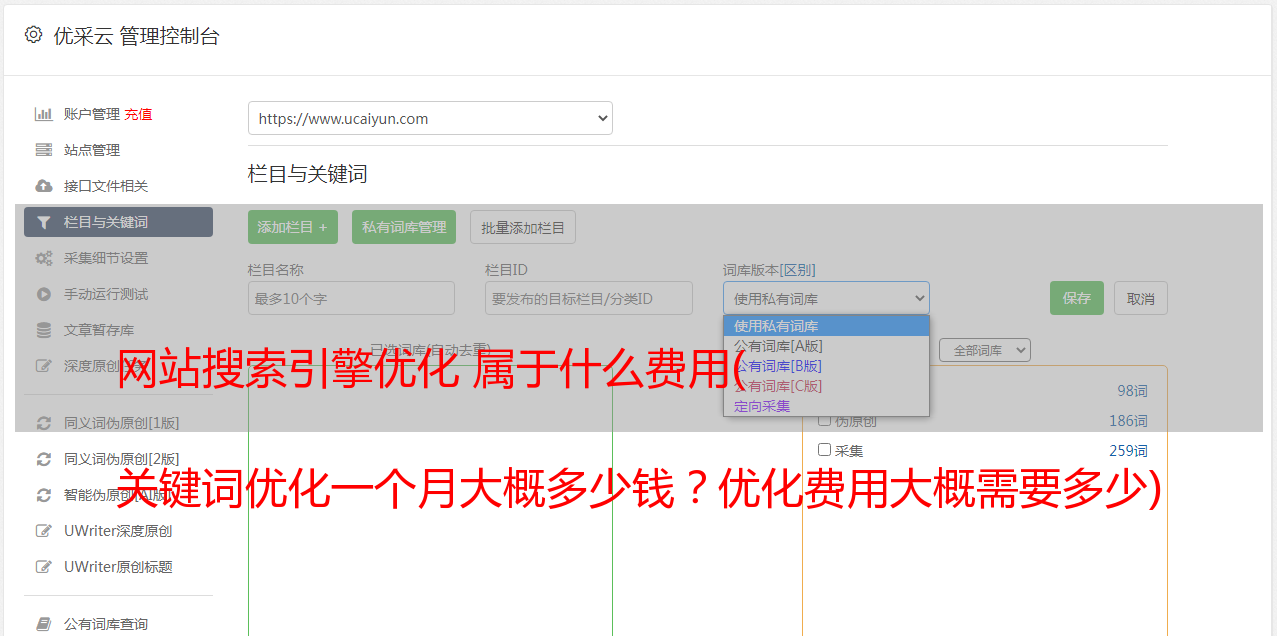
Task: Open UWriter深度原创 in the sidebar
Action: pos(117,531)
